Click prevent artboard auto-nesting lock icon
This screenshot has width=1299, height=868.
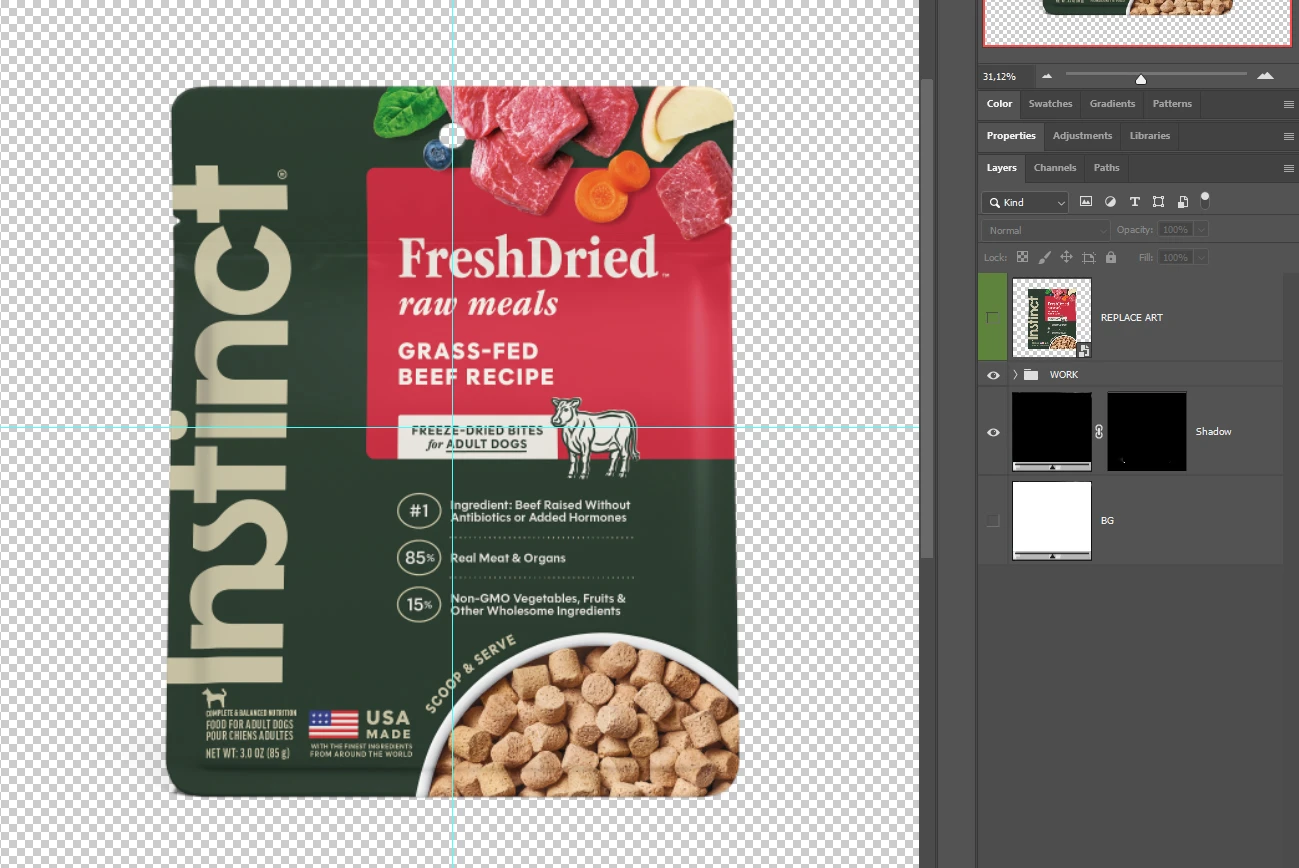pos(1089,257)
